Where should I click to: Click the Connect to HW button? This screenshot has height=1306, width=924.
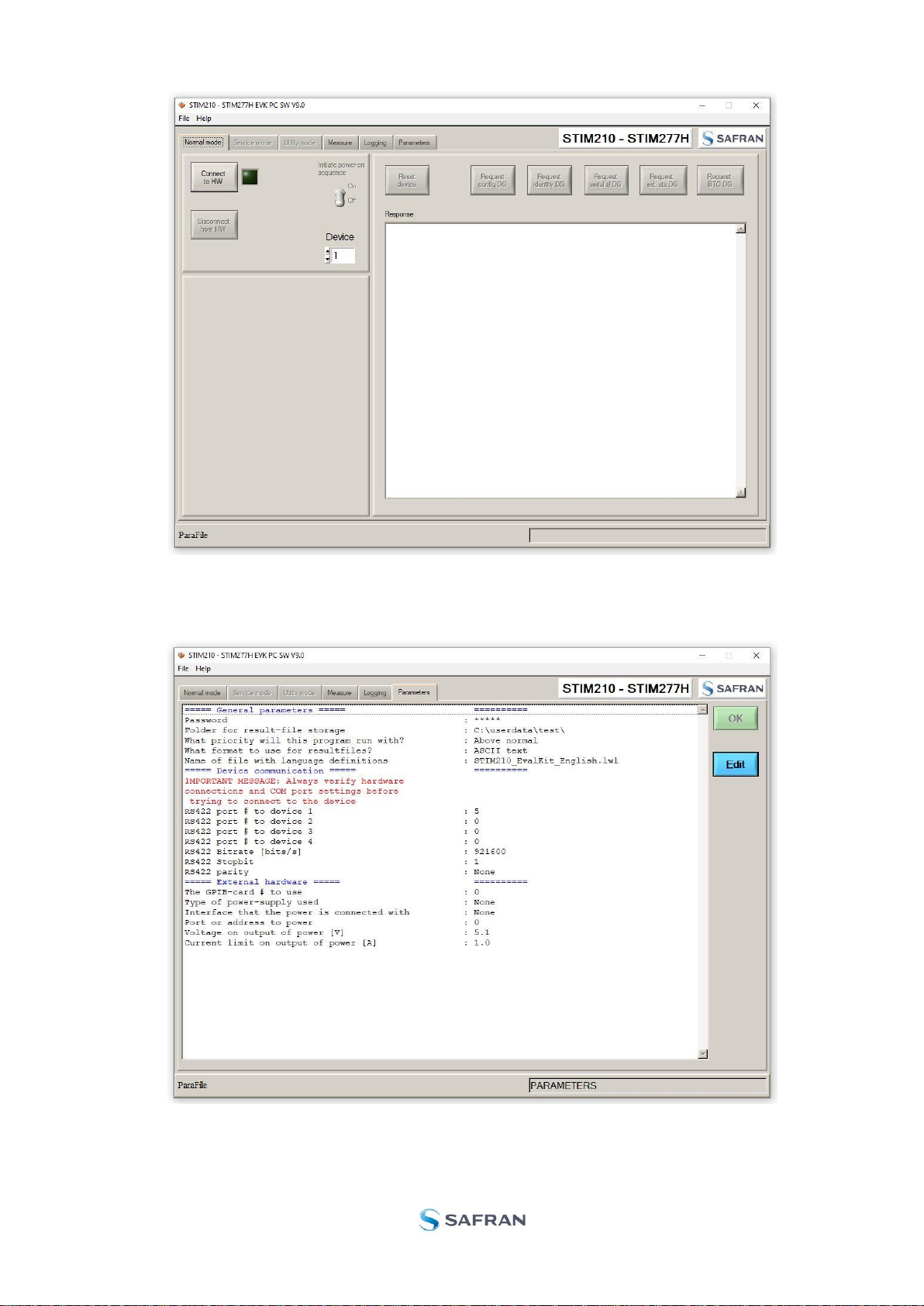(x=214, y=177)
